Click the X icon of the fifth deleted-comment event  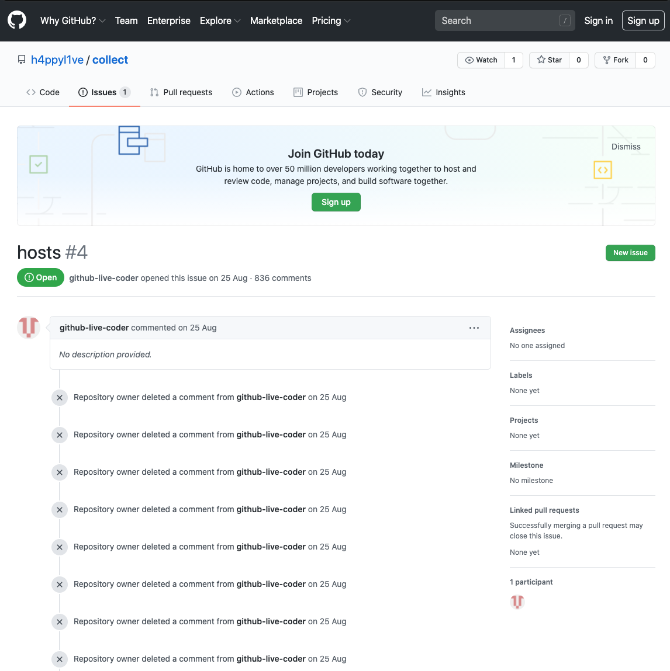[x=59, y=547]
